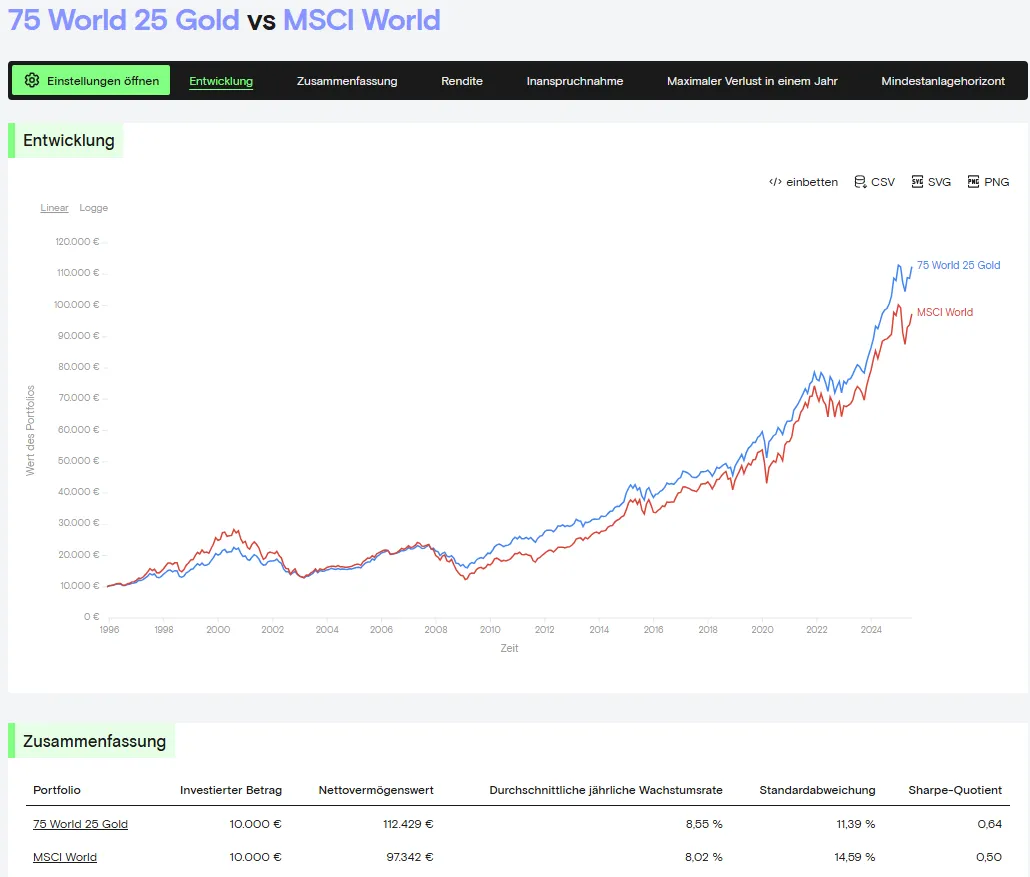The image size is (1030, 877).
Task: Click 75 World 25 Gold in page title
Action: tap(124, 20)
